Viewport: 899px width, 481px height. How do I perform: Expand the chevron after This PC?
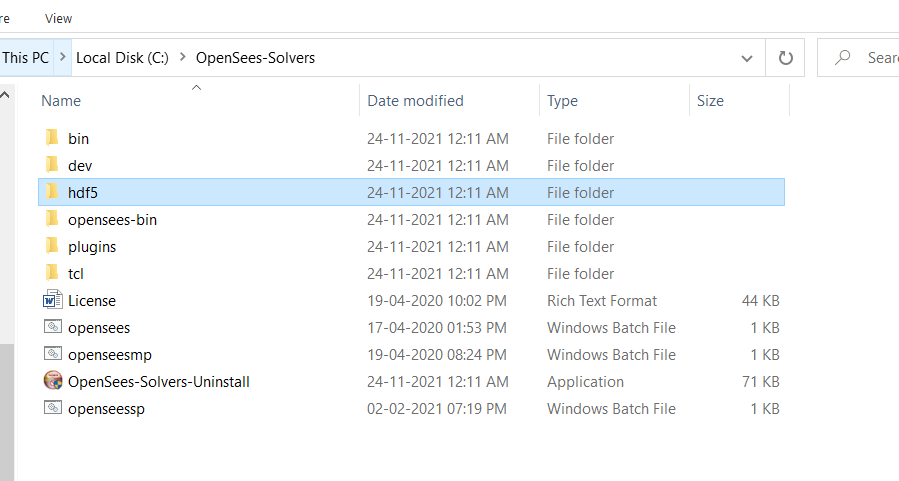click(x=62, y=57)
